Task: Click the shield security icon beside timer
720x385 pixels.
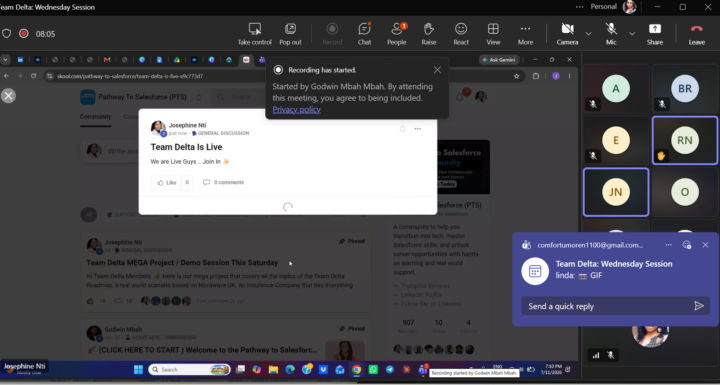Action: (6, 34)
